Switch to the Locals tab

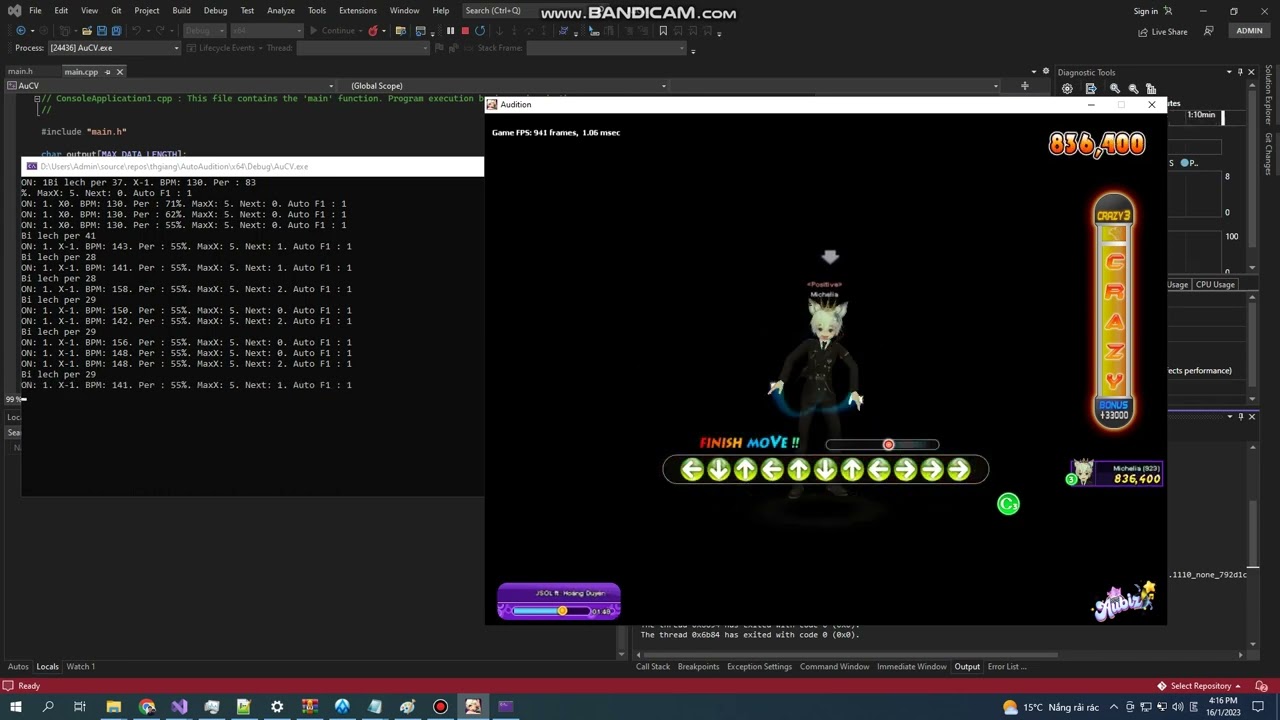coord(48,667)
